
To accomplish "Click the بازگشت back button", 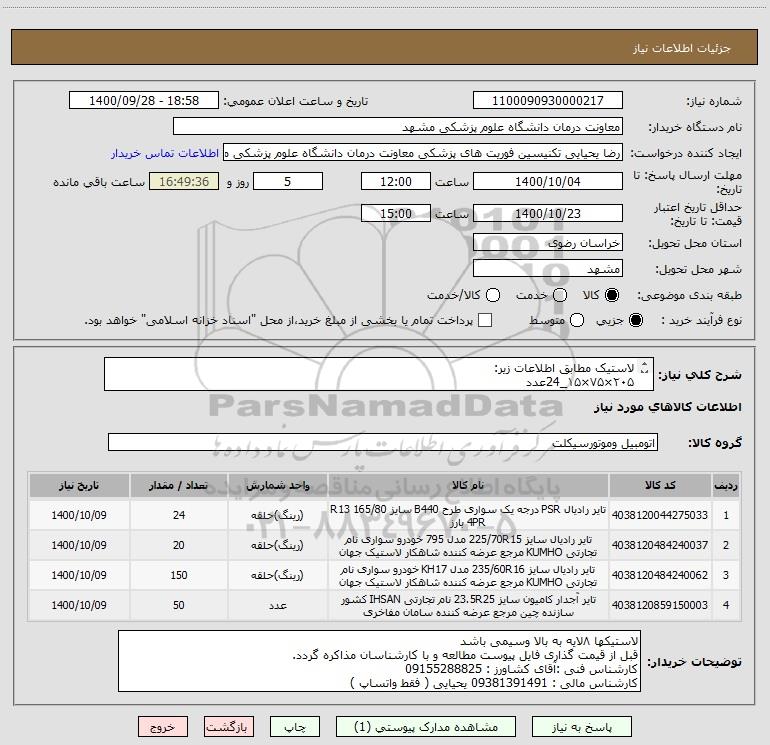I will pos(229,727).
